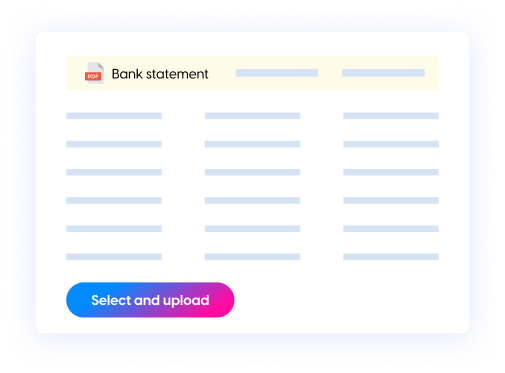Click second row's left column placeholder

tap(114, 144)
